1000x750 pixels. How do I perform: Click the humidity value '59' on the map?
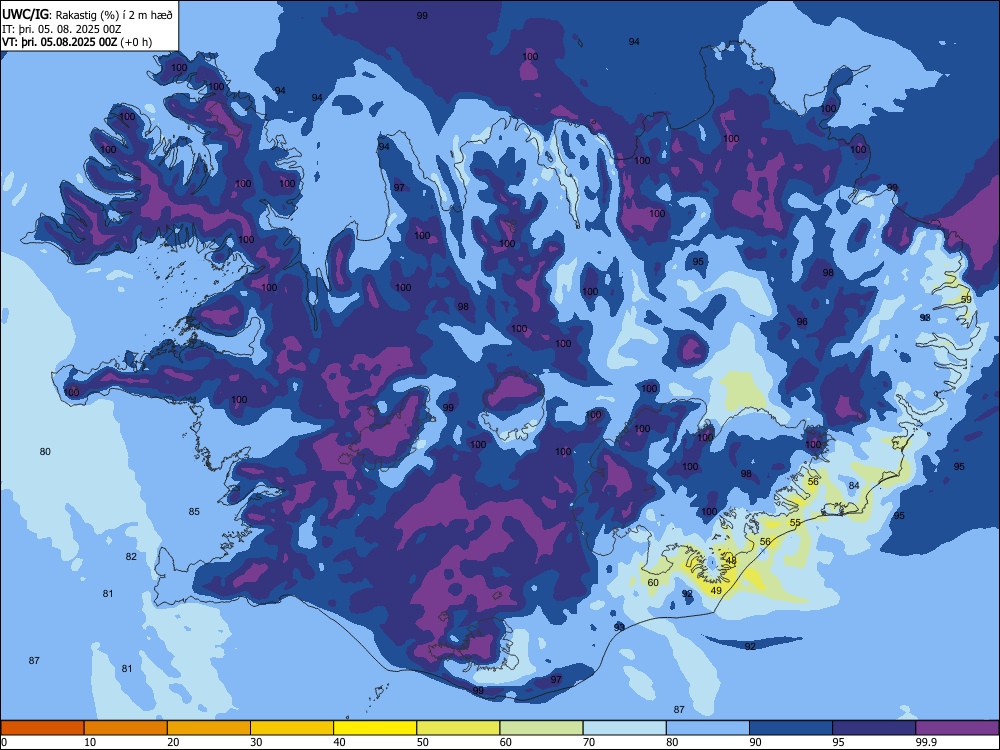click(966, 300)
